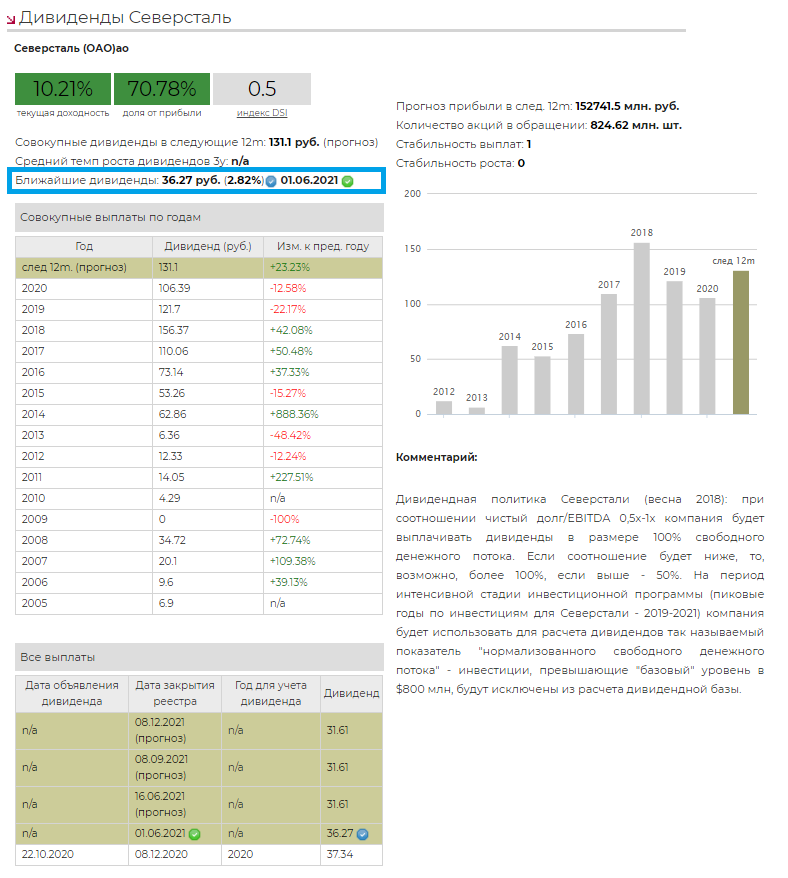This screenshot has width=788, height=878.
Task: Click the +888.36% change value
Action: pos(294,414)
